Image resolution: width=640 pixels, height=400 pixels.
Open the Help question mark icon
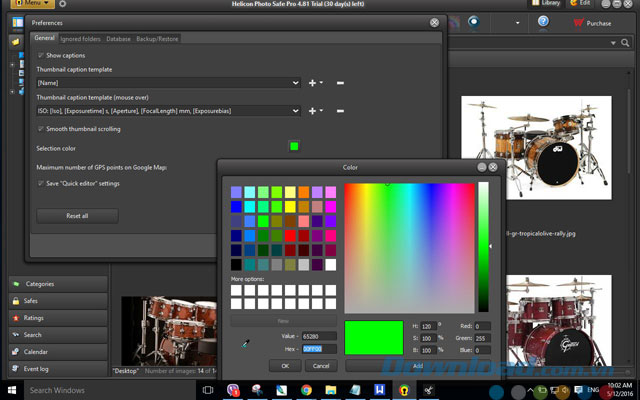tap(543, 22)
